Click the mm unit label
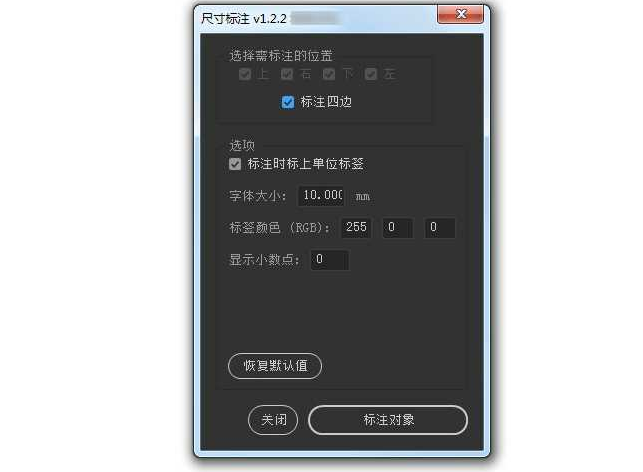 [x=363, y=197]
